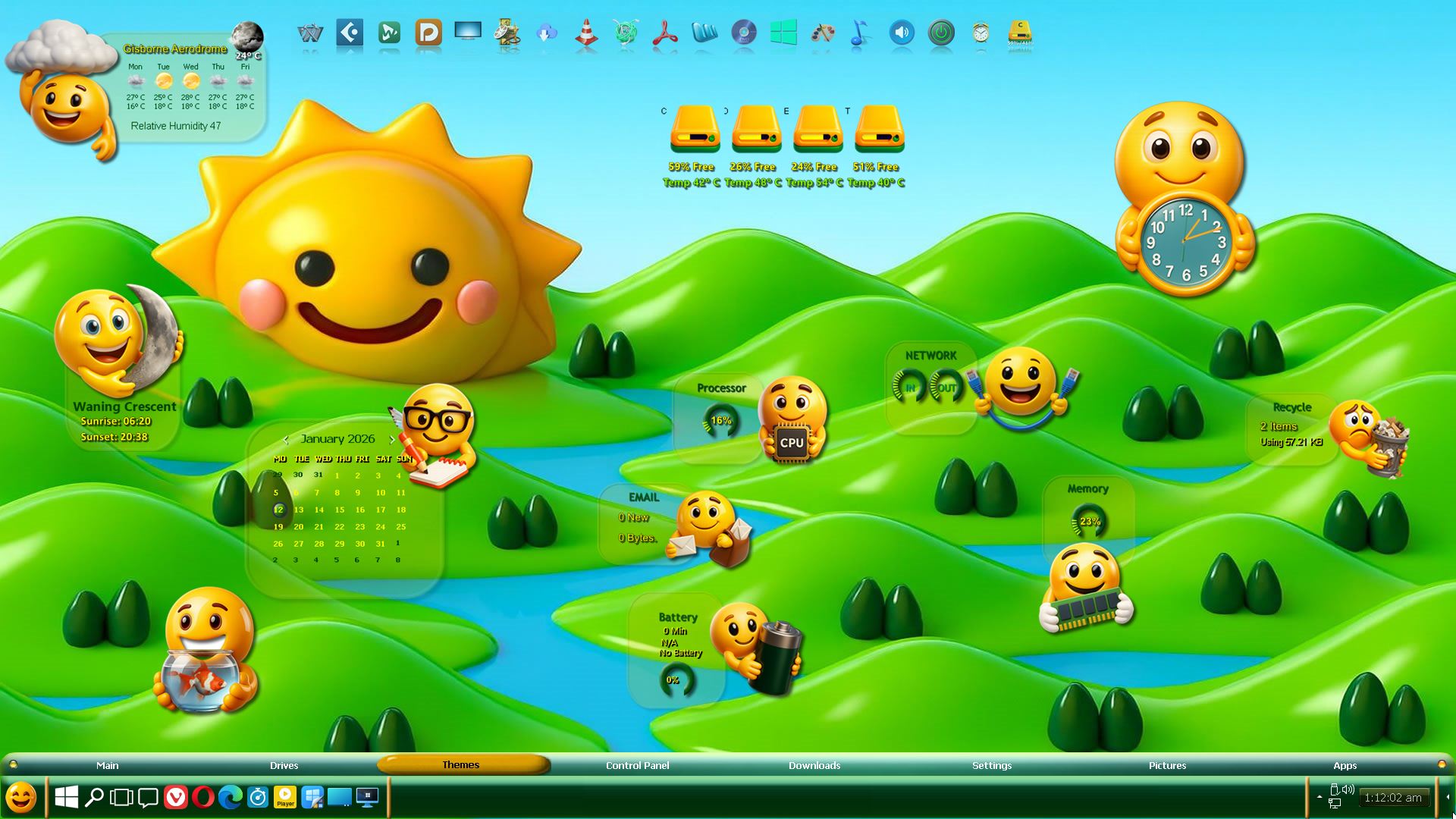Image resolution: width=1456 pixels, height=819 pixels.
Task: Switch to the Drives tab
Action: [284, 765]
